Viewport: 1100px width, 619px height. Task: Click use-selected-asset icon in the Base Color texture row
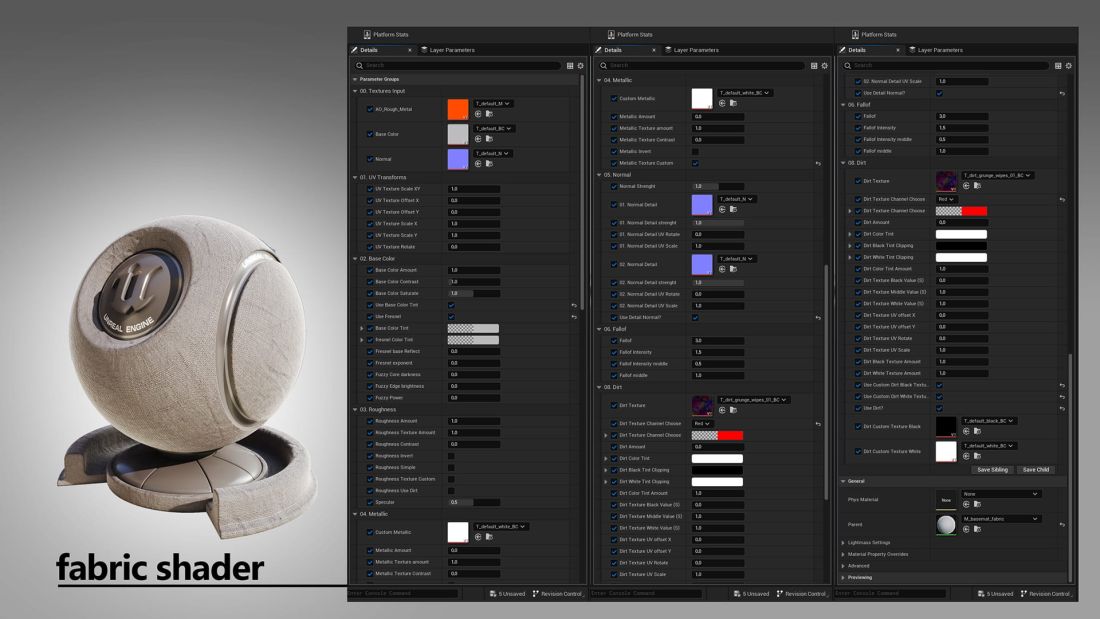(x=478, y=139)
